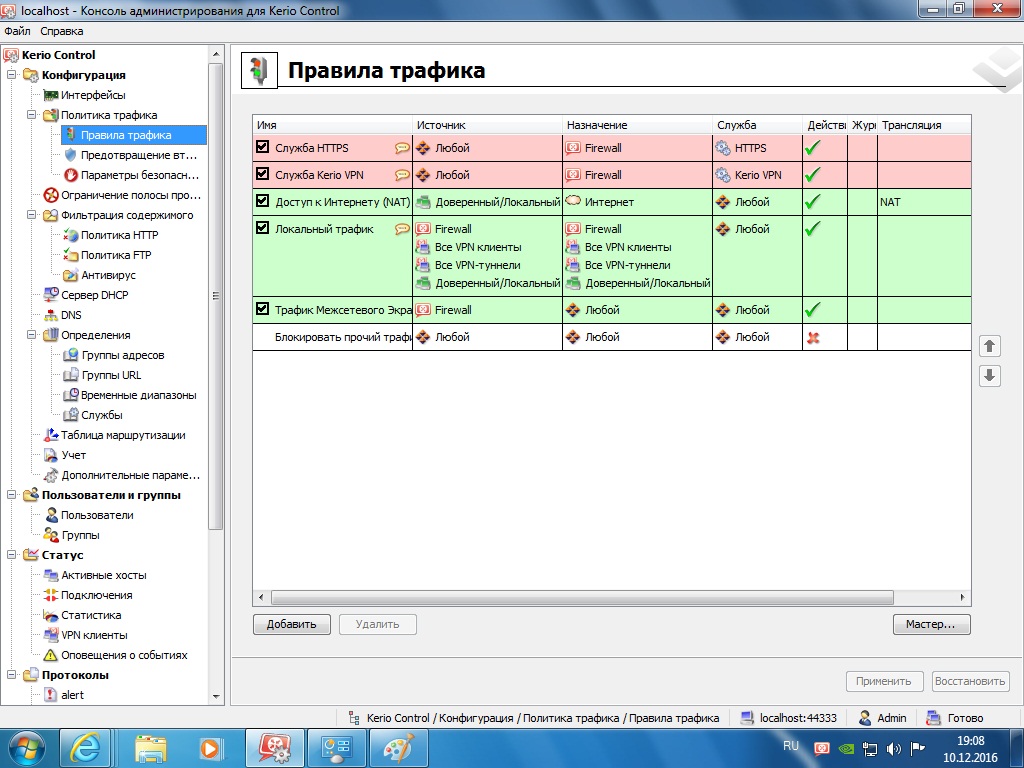Open Пользователи list item
The image size is (1024, 768).
pyautogui.click(x=88, y=515)
